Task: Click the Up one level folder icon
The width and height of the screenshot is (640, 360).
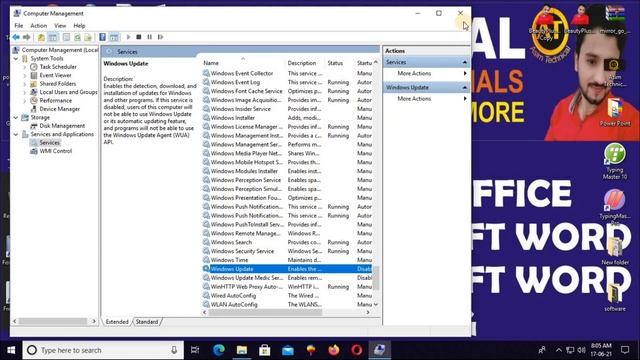Action: coord(41,37)
